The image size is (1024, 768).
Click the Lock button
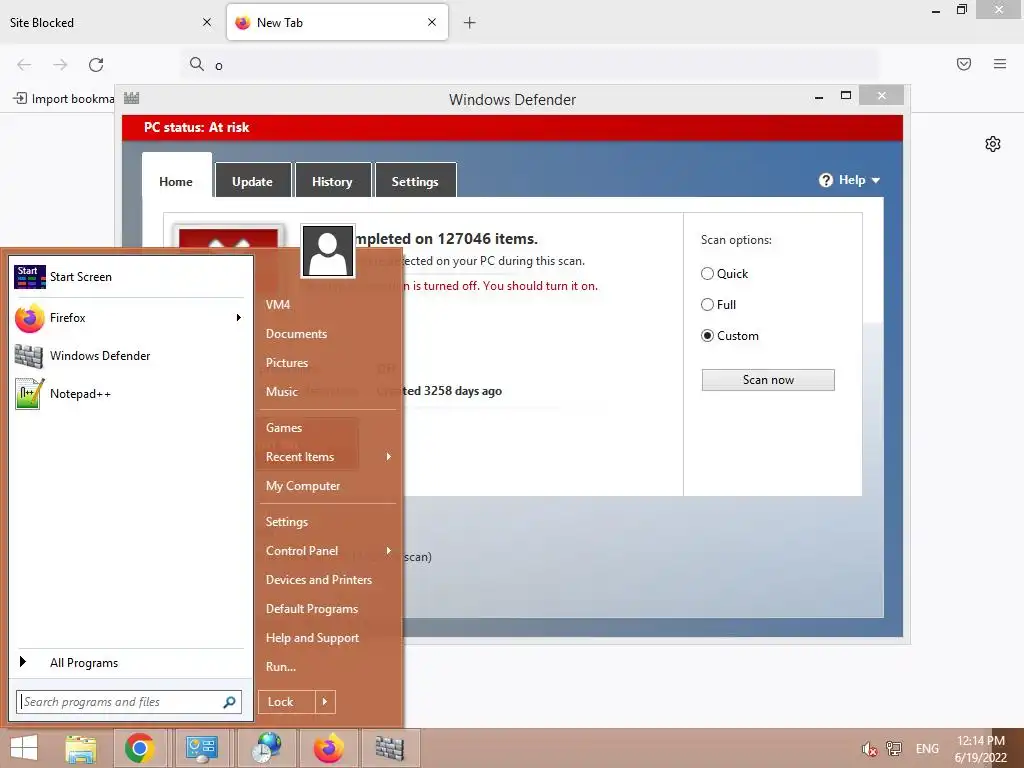coord(287,702)
